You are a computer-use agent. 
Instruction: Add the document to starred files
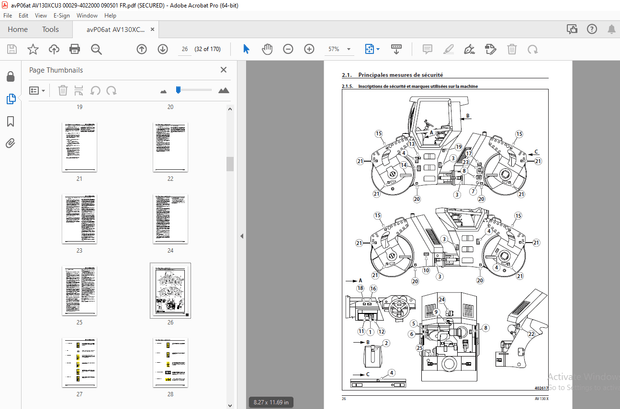(33, 49)
